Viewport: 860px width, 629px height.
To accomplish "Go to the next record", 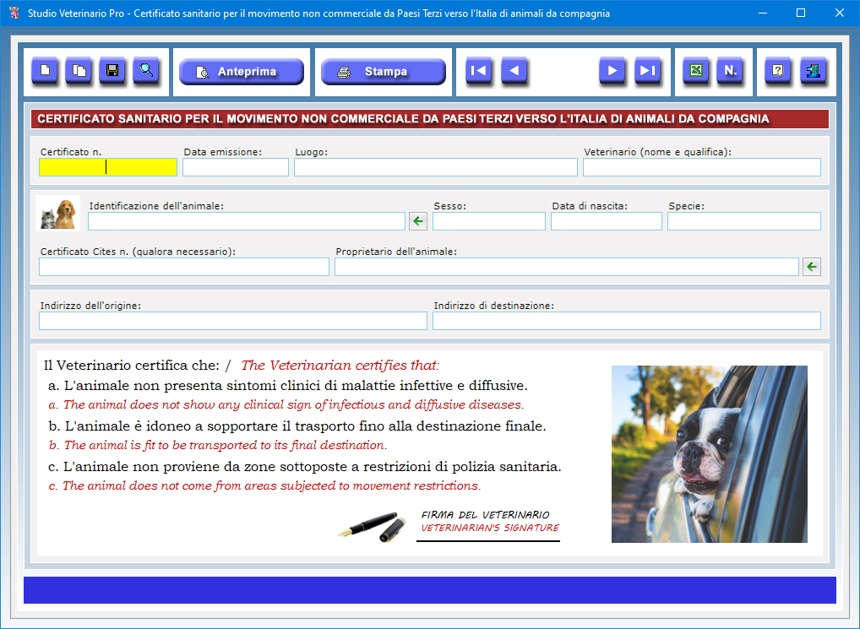I will pyautogui.click(x=613, y=71).
